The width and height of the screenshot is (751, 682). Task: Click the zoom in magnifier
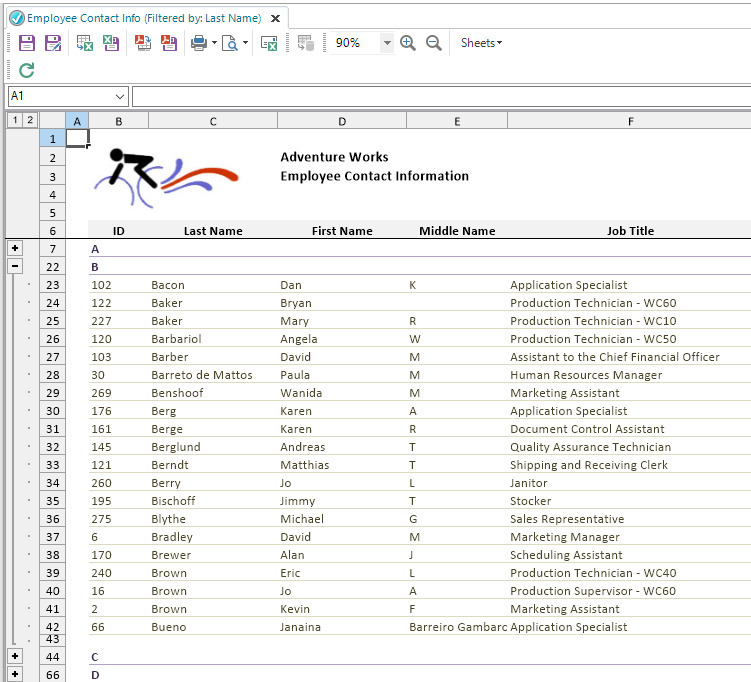pyautogui.click(x=408, y=43)
